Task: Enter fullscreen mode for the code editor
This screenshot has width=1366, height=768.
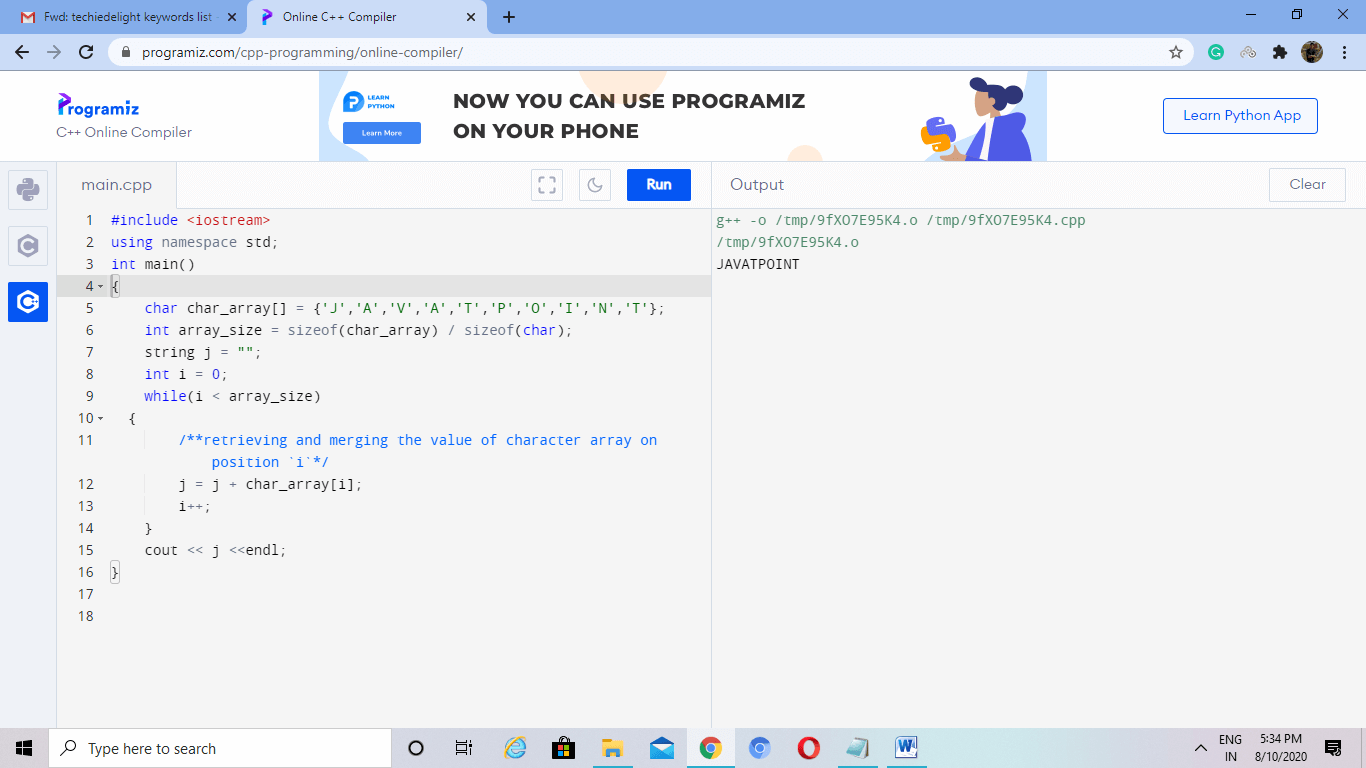Action: [x=546, y=184]
